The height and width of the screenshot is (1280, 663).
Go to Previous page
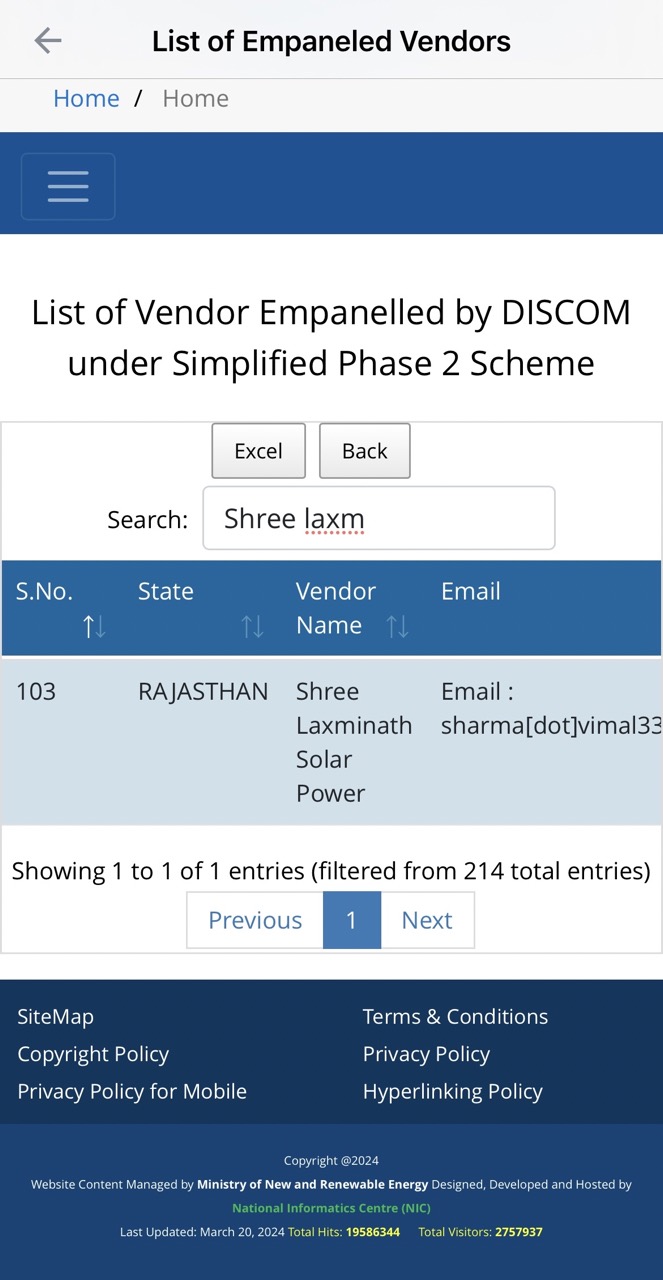(x=255, y=920)
